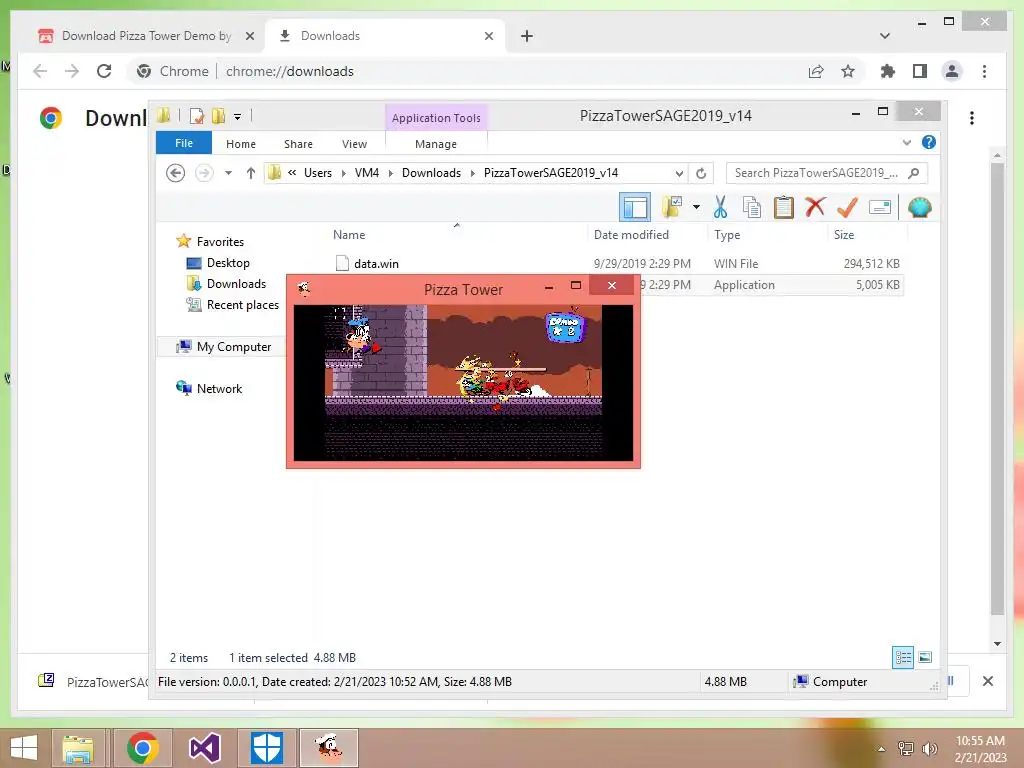Viewport: 1024px width, 768px height.
Task: Click the Cut scissors icon
Action: [x=720, y=208]
